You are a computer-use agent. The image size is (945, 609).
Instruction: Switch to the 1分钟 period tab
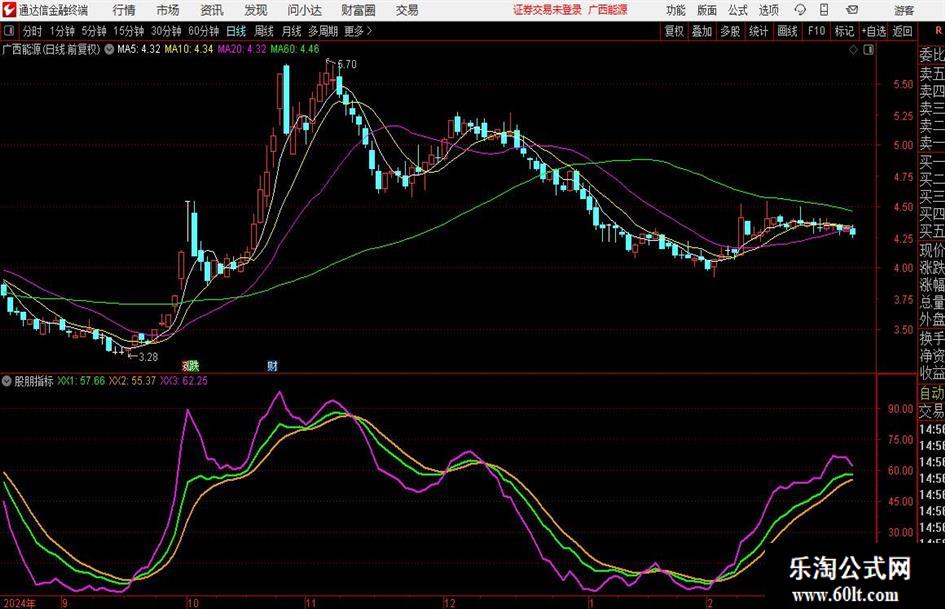(62, 31)
